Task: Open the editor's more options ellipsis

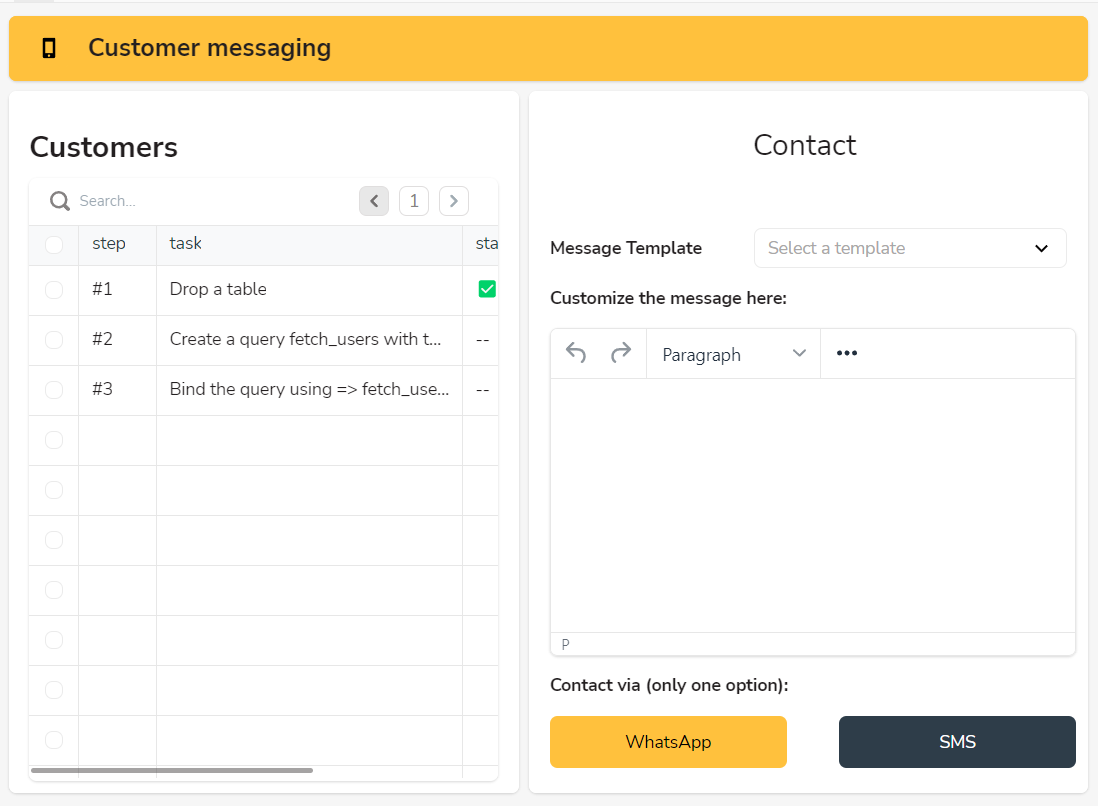Action: click(847, 354)
